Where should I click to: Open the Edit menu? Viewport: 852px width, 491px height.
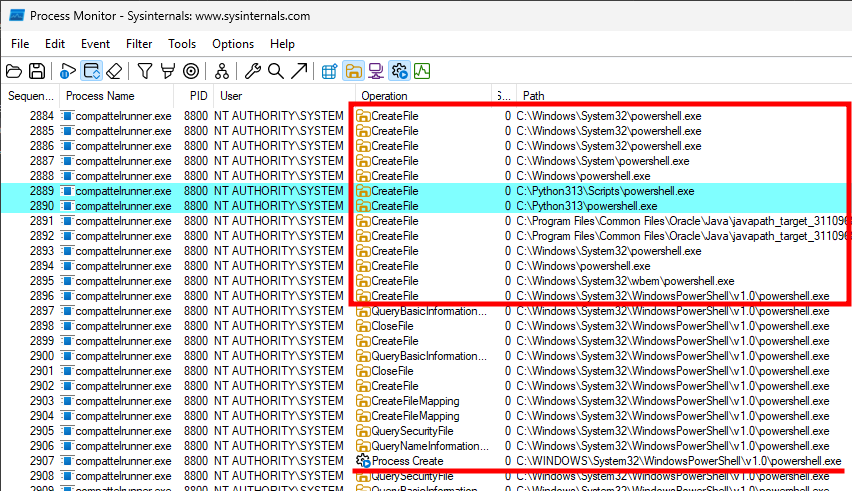pos(55,44)
